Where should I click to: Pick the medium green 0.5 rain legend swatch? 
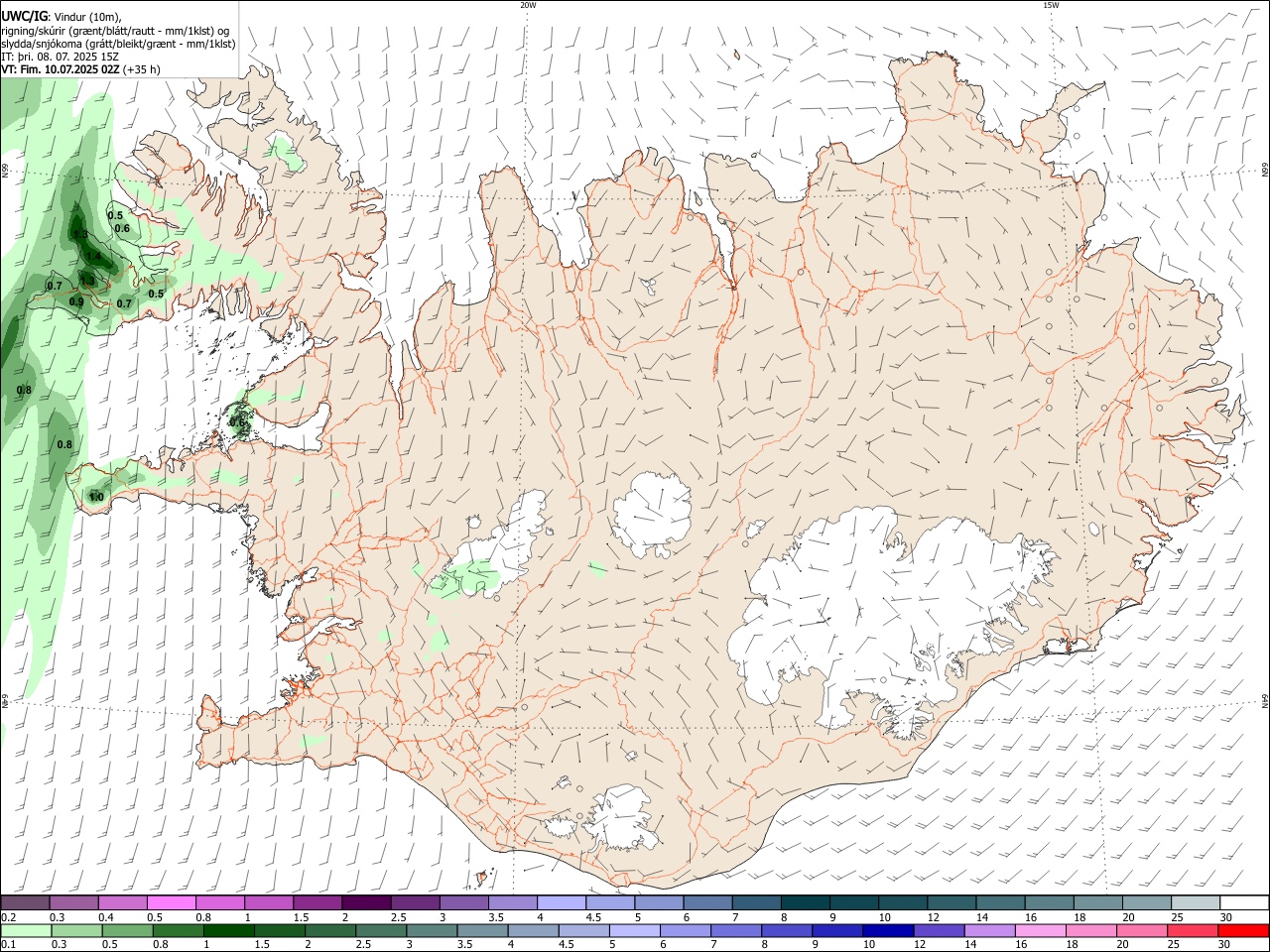(127, 930)
